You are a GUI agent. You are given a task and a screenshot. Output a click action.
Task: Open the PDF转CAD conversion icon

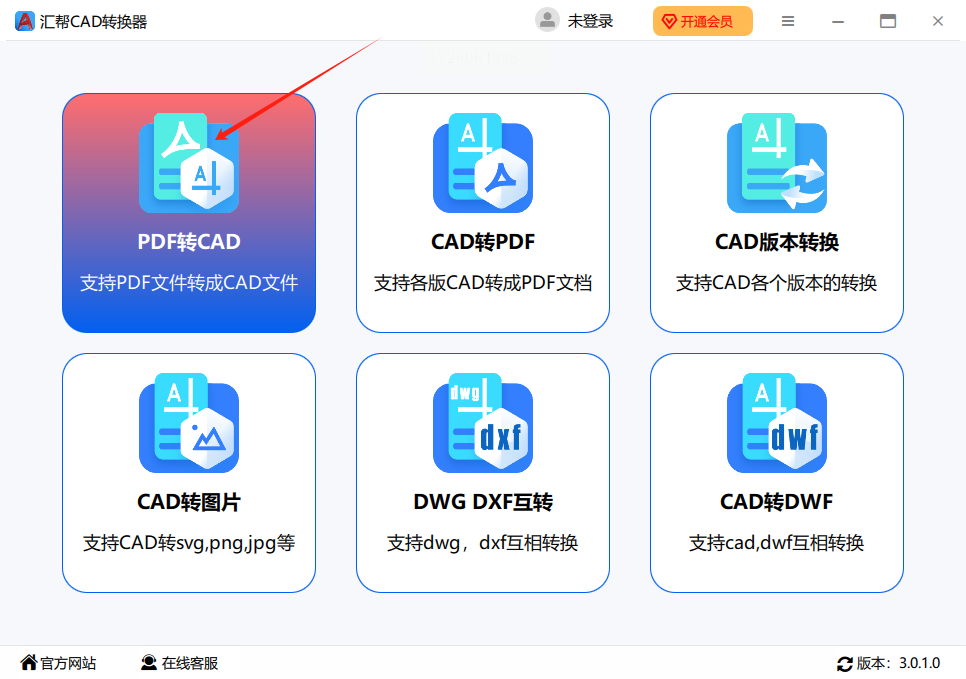click(189, 163)
